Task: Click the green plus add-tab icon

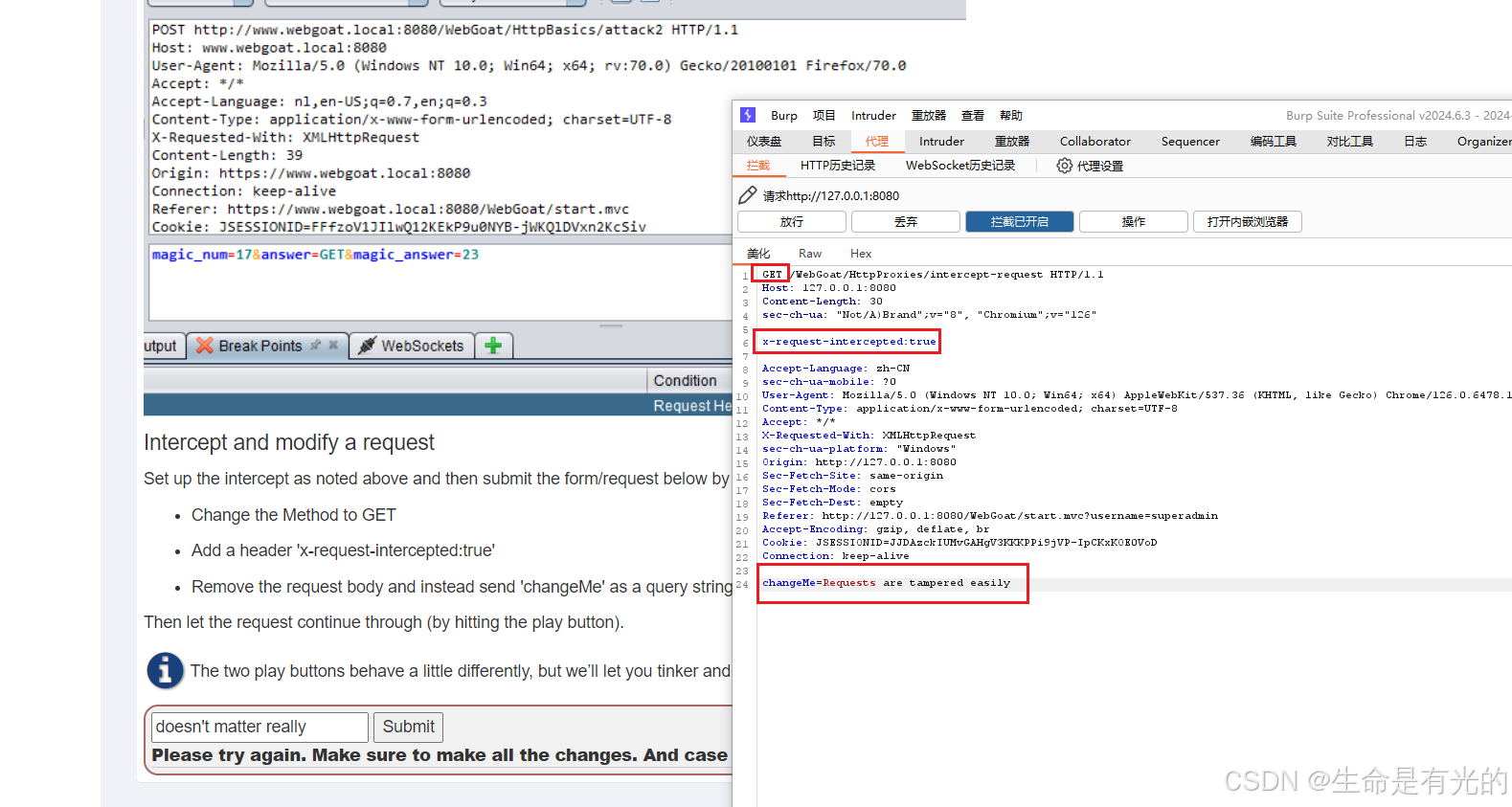Action: [493, 346]
